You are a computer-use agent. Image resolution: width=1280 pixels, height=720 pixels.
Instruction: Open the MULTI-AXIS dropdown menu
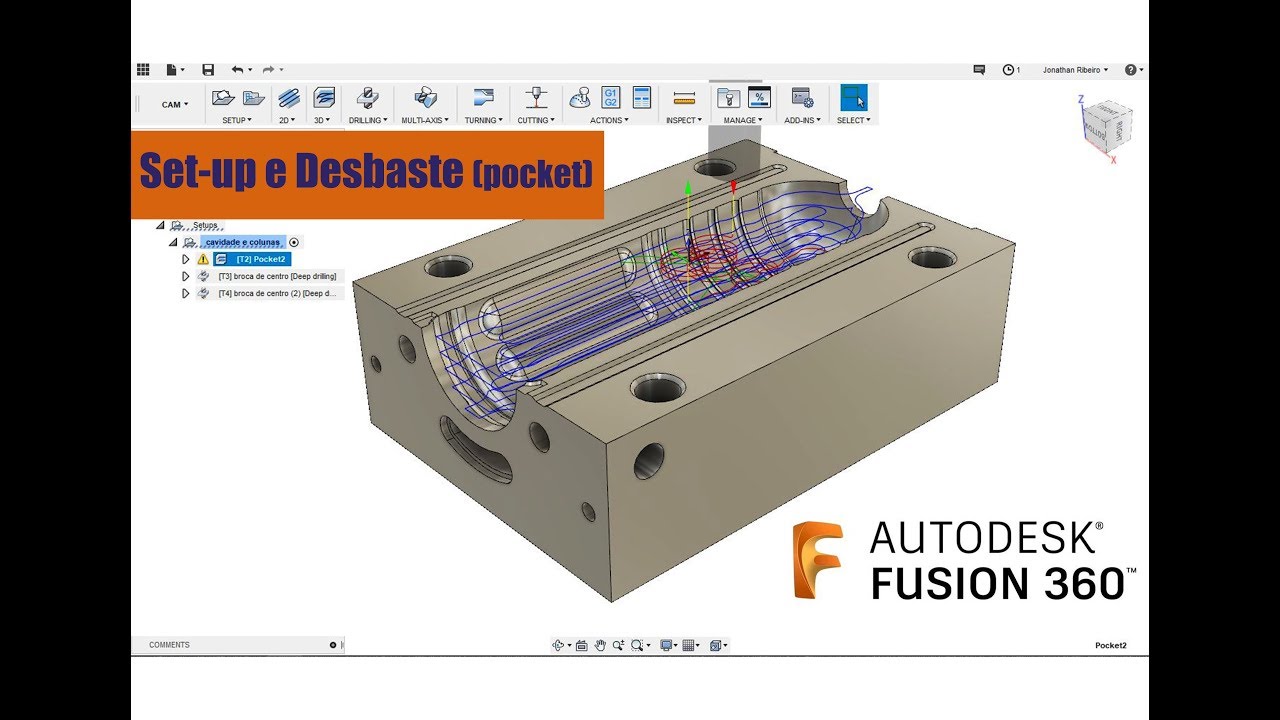point(425,120)
